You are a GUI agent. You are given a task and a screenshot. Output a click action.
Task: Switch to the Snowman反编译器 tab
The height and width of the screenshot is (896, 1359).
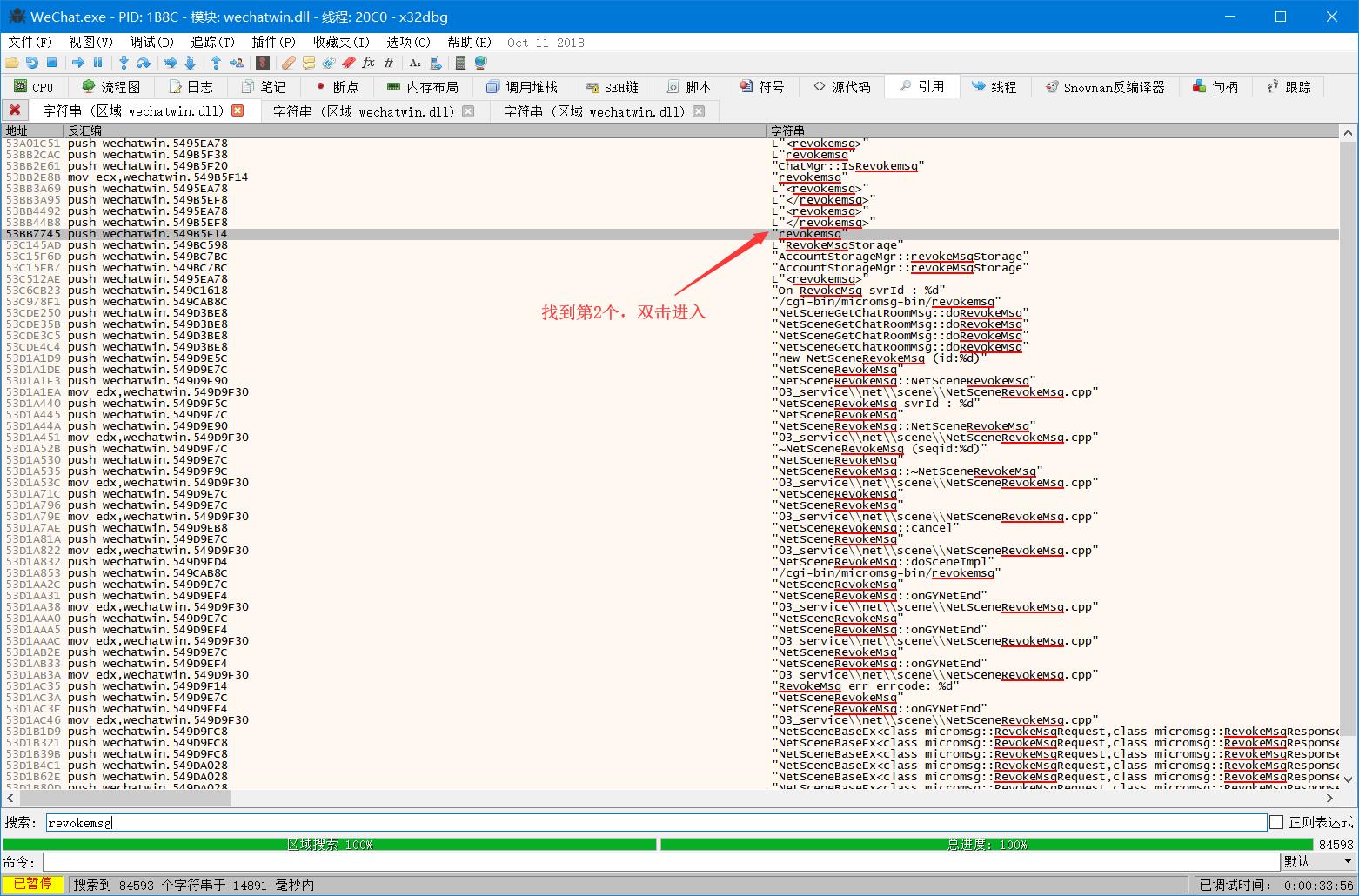point(1105,87)
